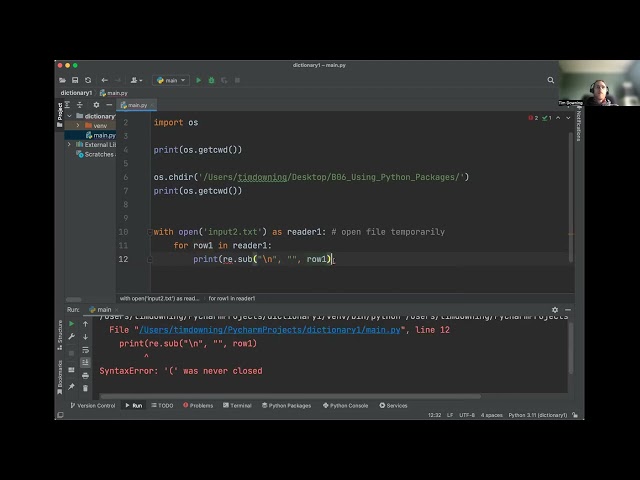Open Project panel options gear
Image resolution: width=640 pixels, height=480 pixels.
coord(96,105)
